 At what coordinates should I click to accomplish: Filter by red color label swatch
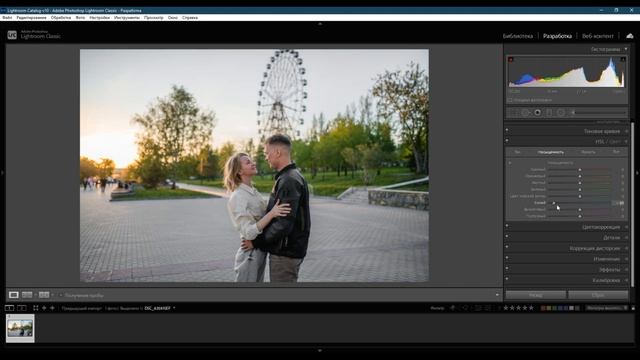pyautogui.click(x=543, y=308)
